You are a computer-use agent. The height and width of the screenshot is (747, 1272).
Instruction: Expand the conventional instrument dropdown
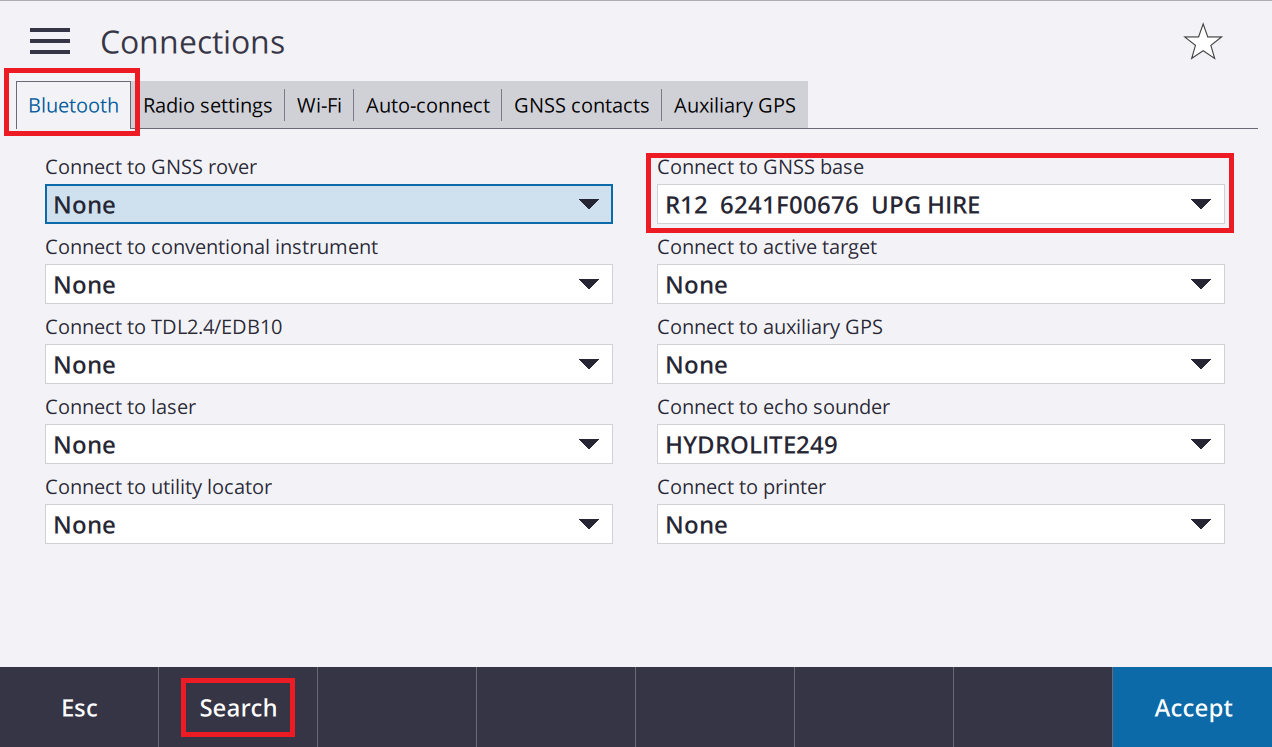pyautogui.click(x=329, y=284)
